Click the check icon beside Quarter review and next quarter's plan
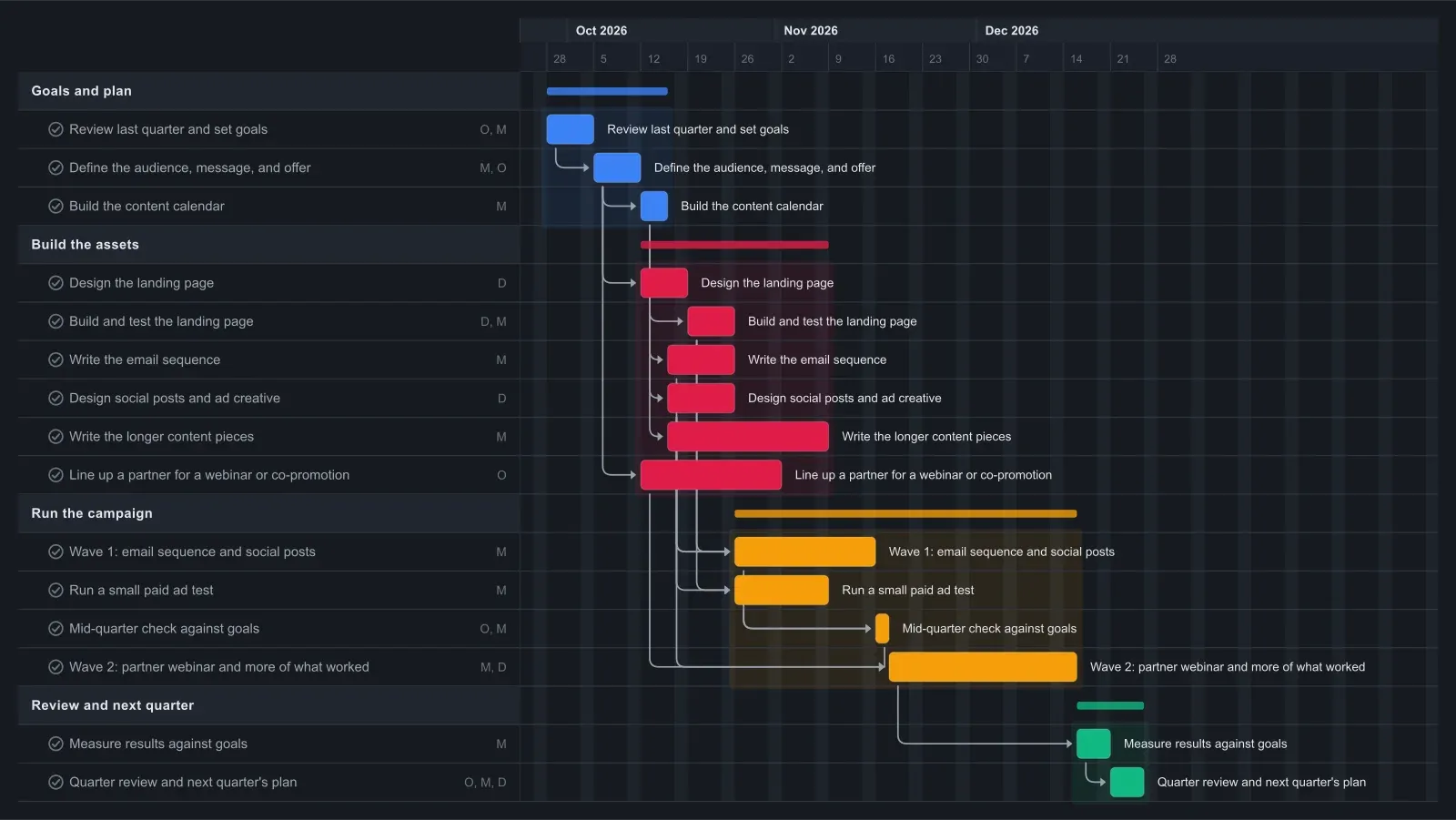 (x=56, y=782)
